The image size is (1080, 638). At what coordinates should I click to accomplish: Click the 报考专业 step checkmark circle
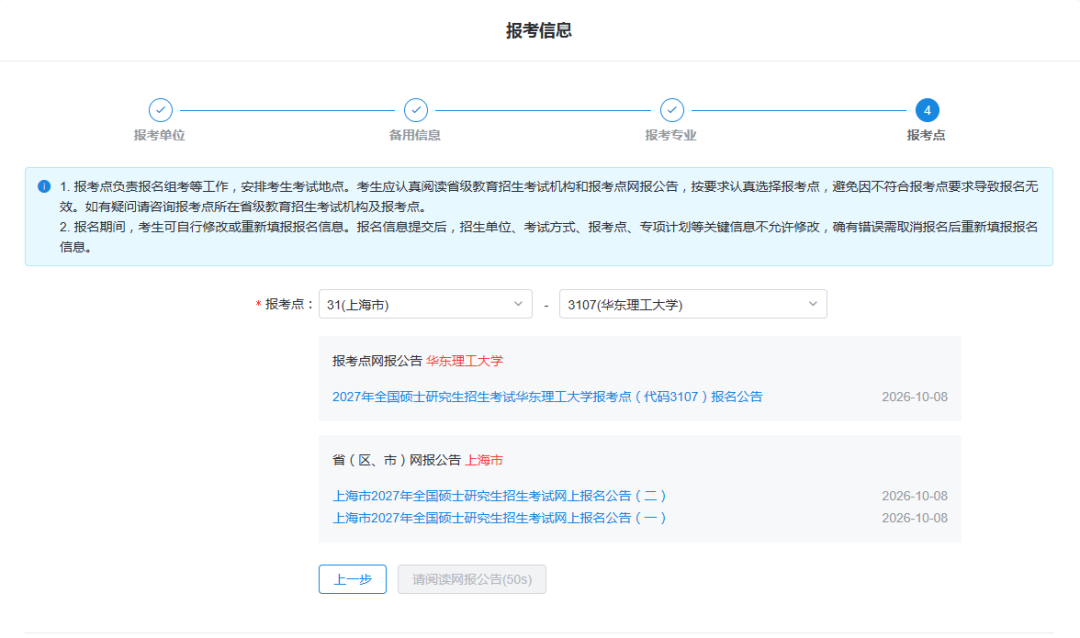tap(672, 110)
